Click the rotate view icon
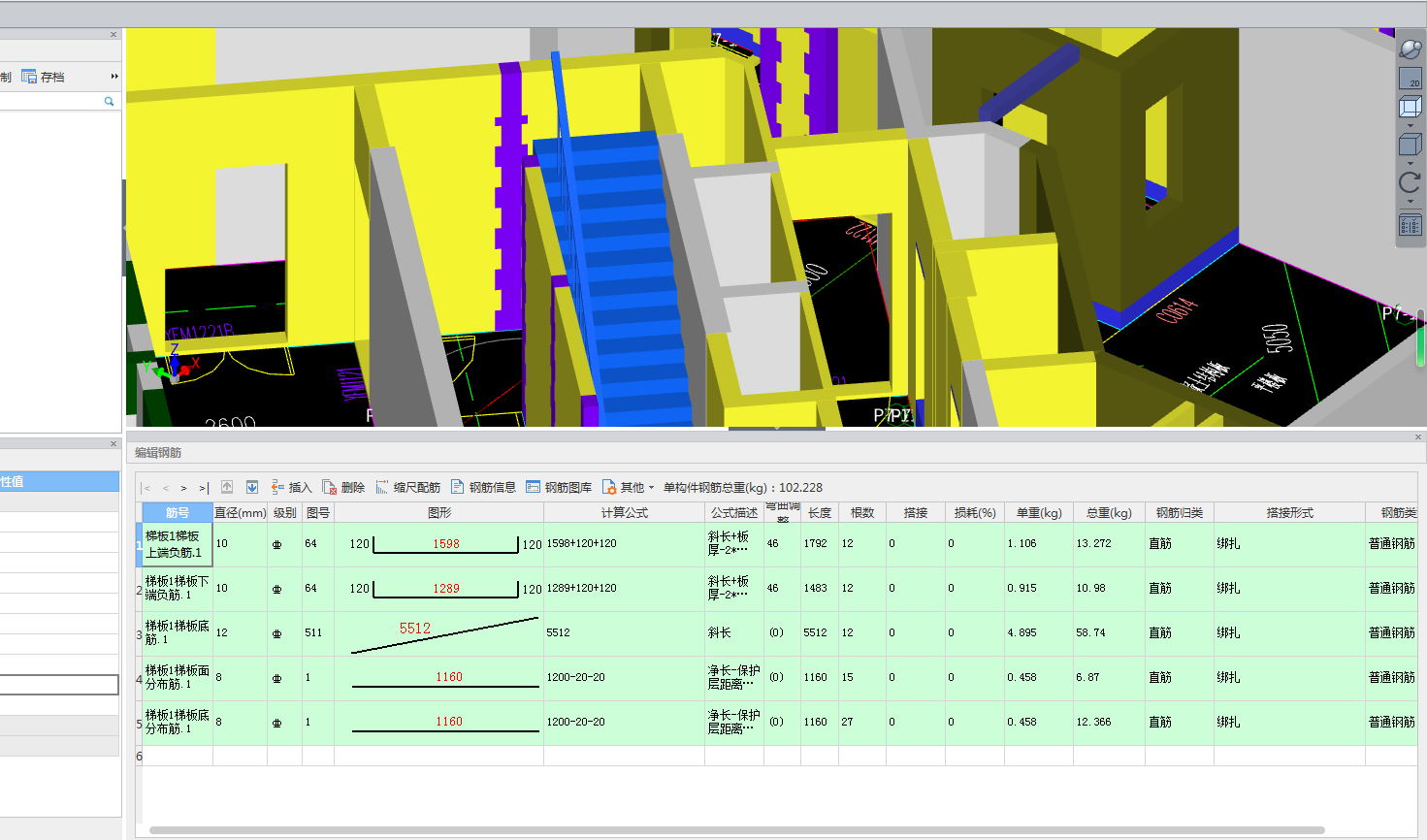This screenshot has height=840, width=1427. tap(1411, 182)
